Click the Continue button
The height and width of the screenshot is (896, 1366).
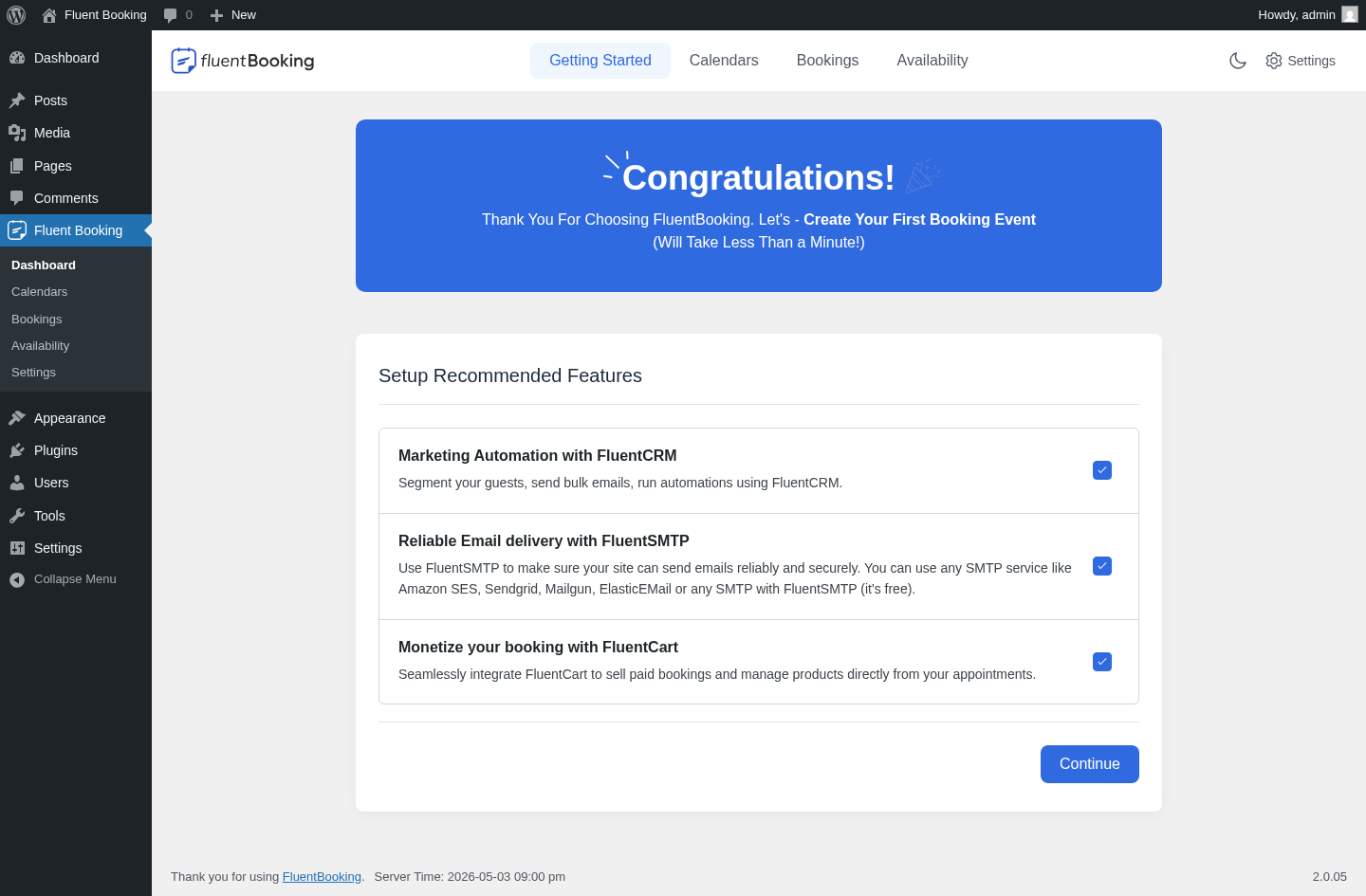coord(1089,764)
